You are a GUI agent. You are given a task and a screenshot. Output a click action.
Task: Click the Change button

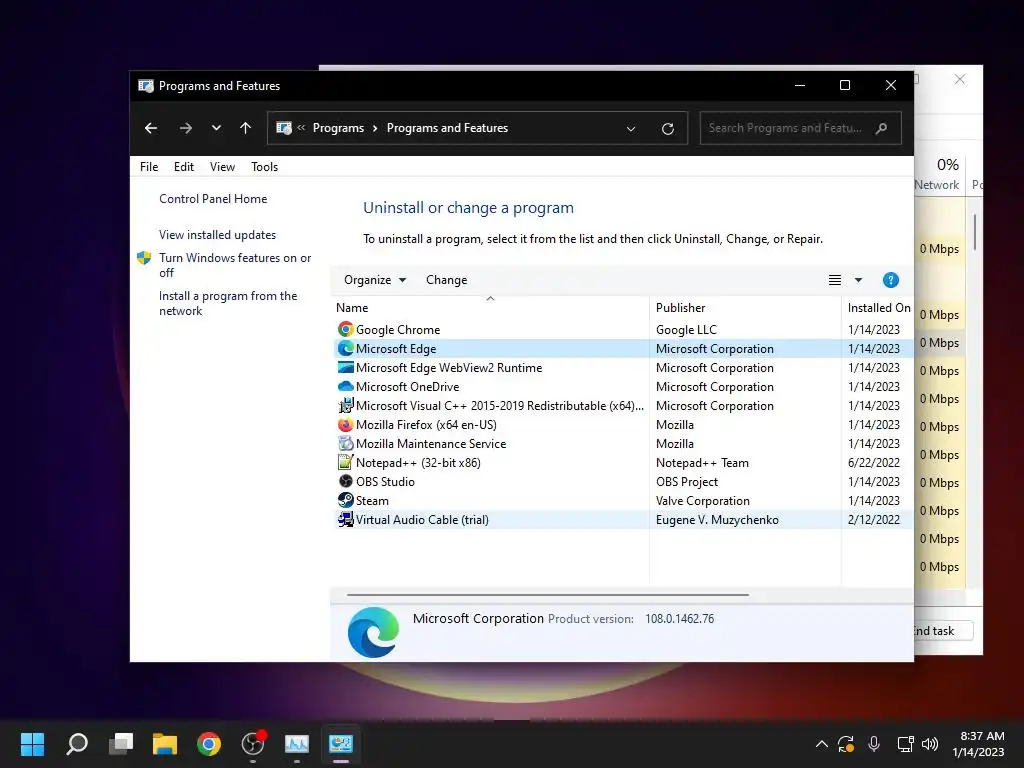point(447,280)
